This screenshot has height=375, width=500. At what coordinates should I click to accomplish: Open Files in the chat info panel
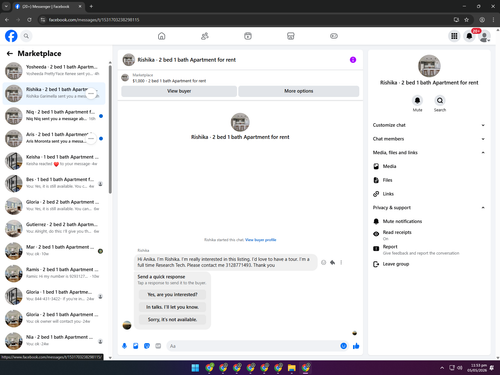(x=428, y=180)
